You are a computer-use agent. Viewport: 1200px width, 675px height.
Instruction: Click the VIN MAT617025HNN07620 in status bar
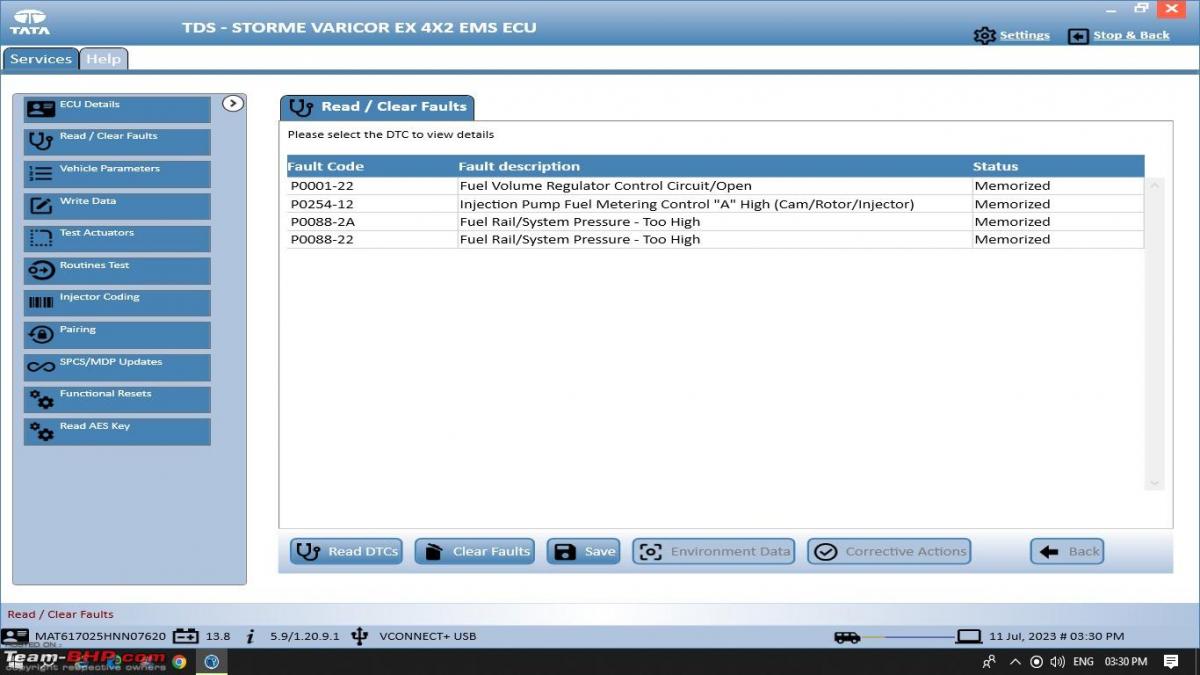click(100, 636)
